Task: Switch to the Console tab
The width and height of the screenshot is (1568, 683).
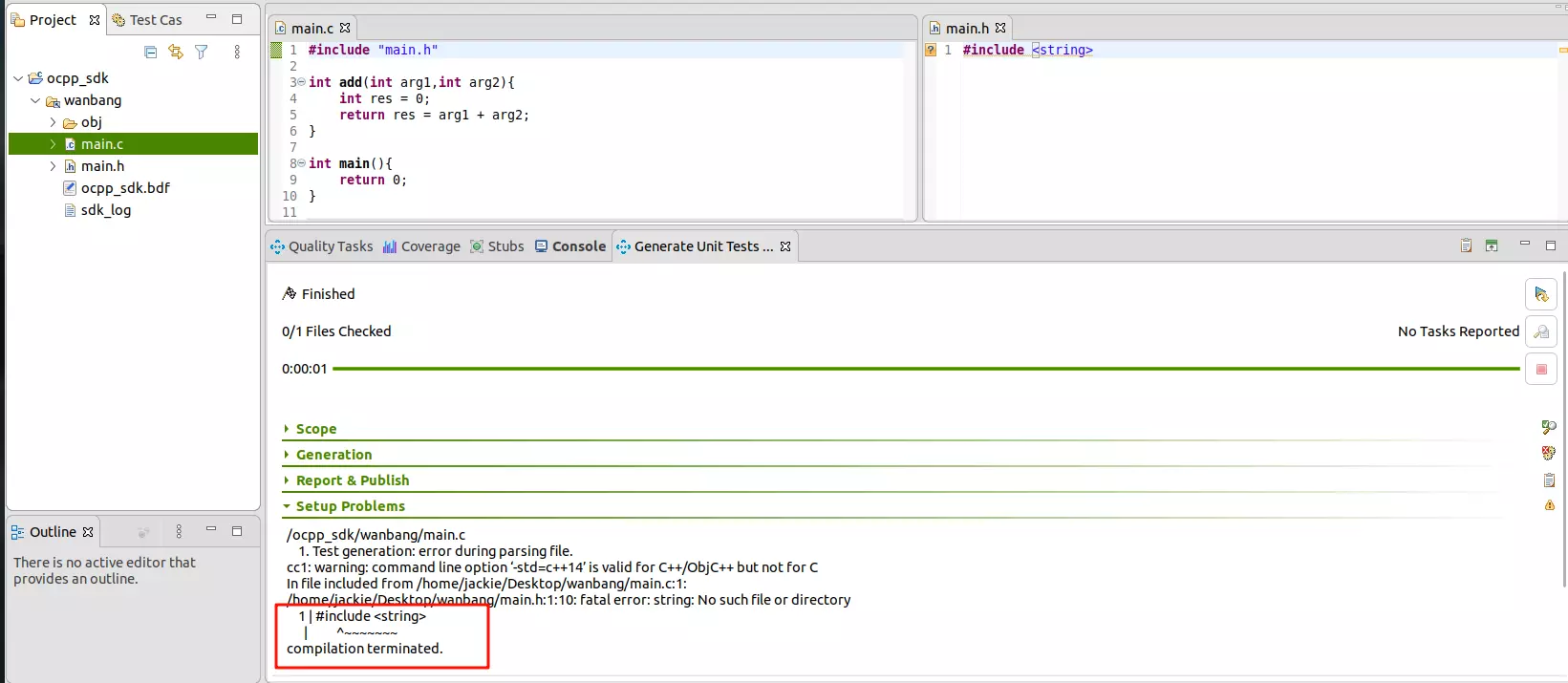Action: point(570,246)
